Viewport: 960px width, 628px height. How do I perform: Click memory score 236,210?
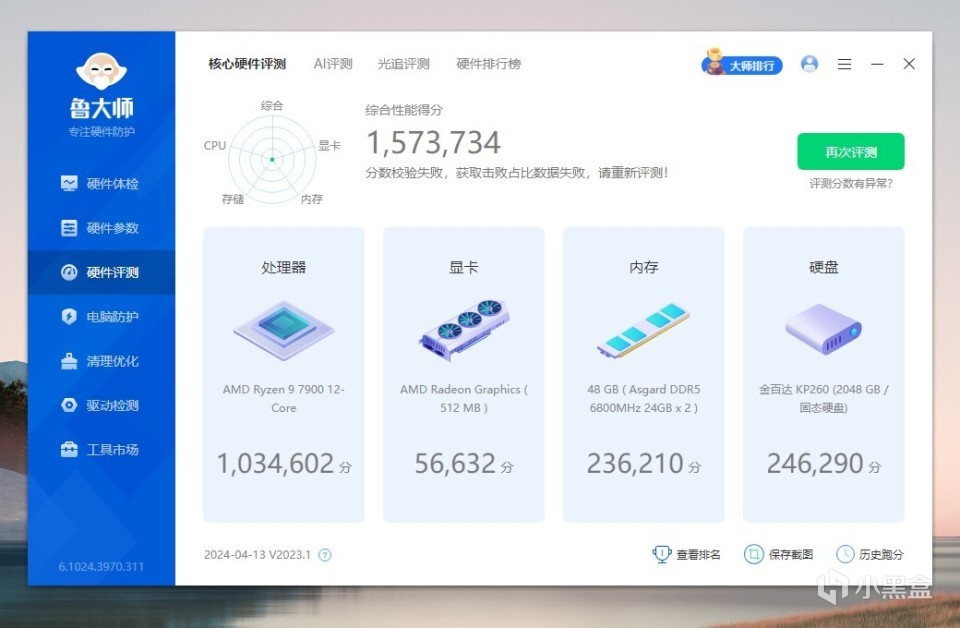pyautogui.click(x=635, y=463)
